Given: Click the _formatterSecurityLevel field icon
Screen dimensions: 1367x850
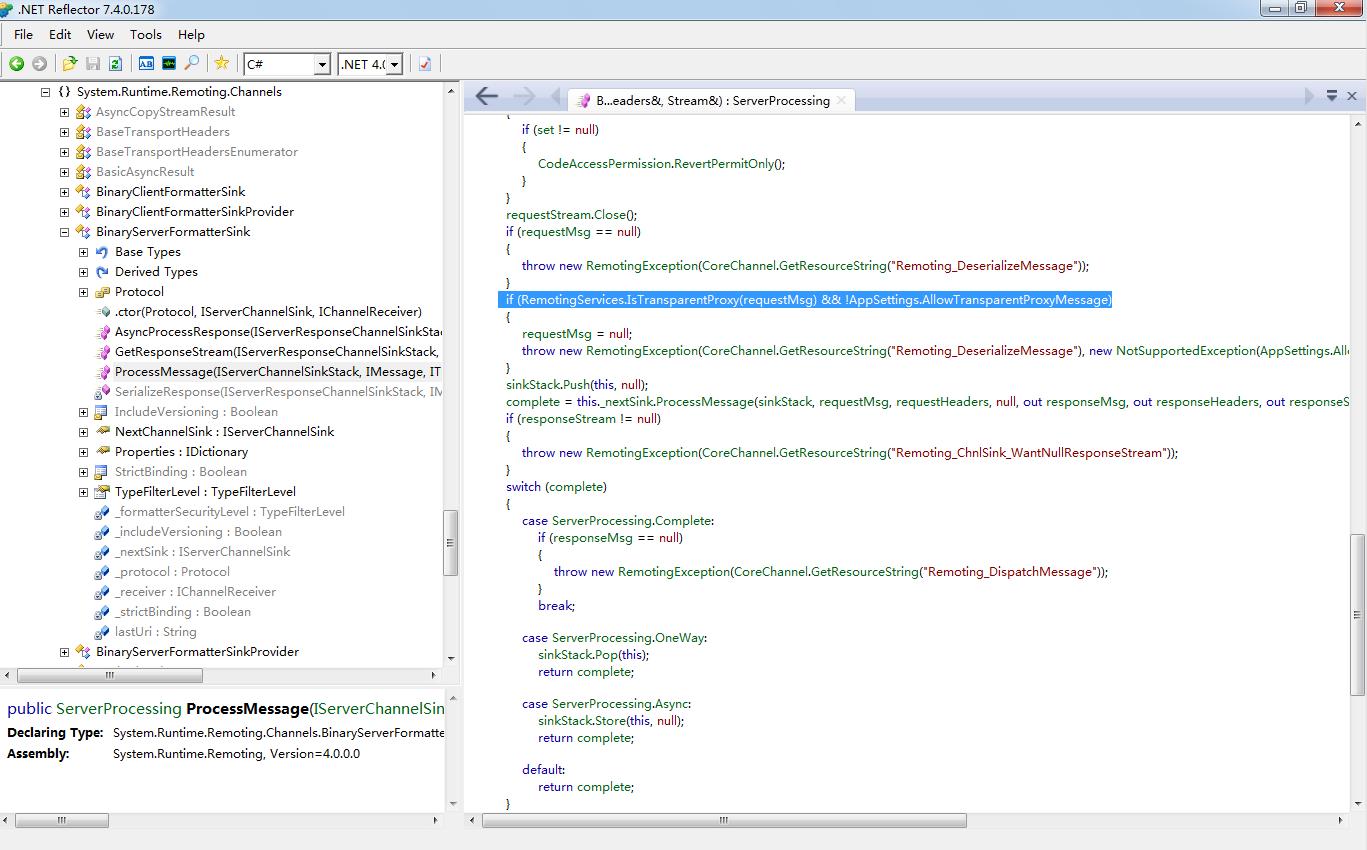Looking at the screenshot, I should tap(102, 512).
